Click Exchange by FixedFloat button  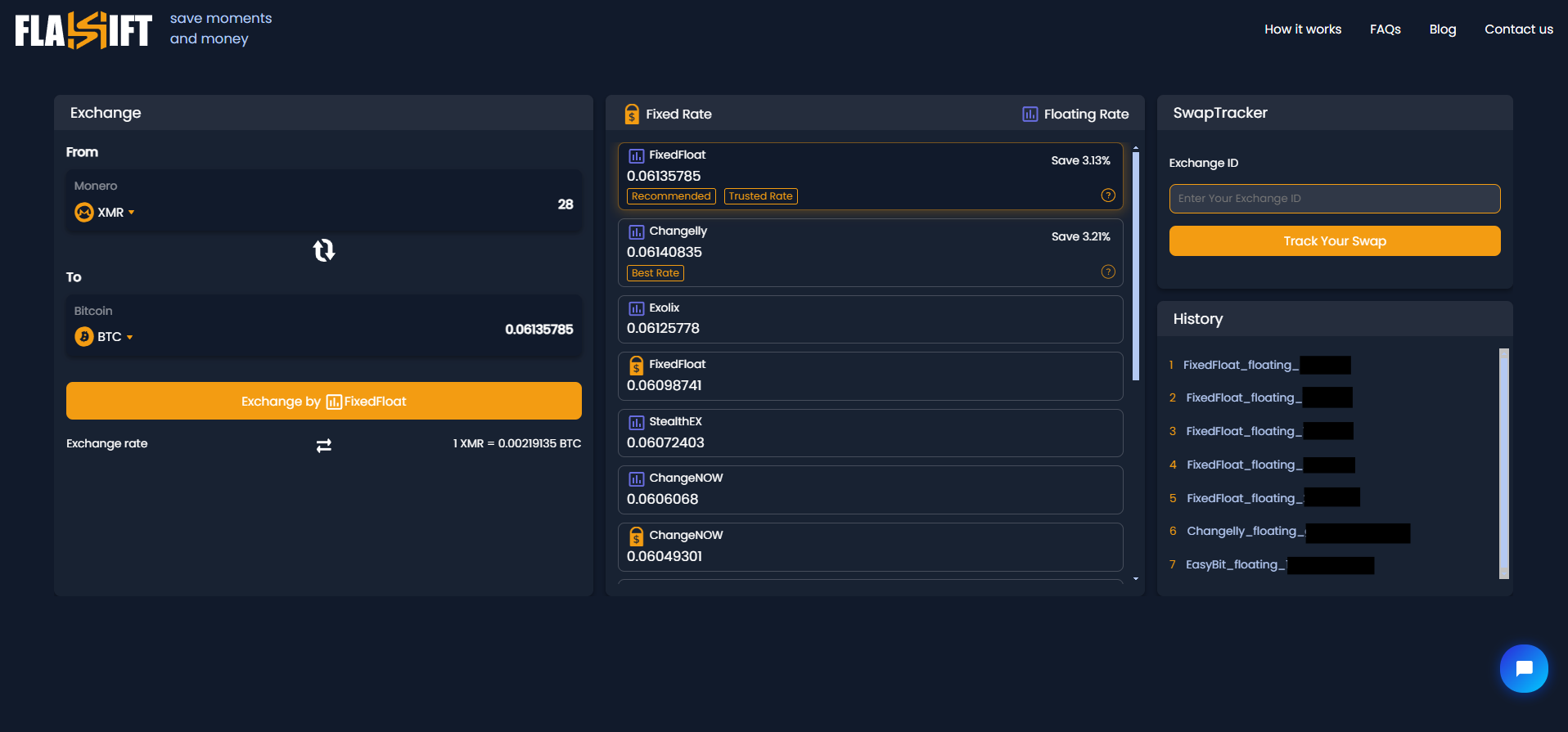coord(324,401)
